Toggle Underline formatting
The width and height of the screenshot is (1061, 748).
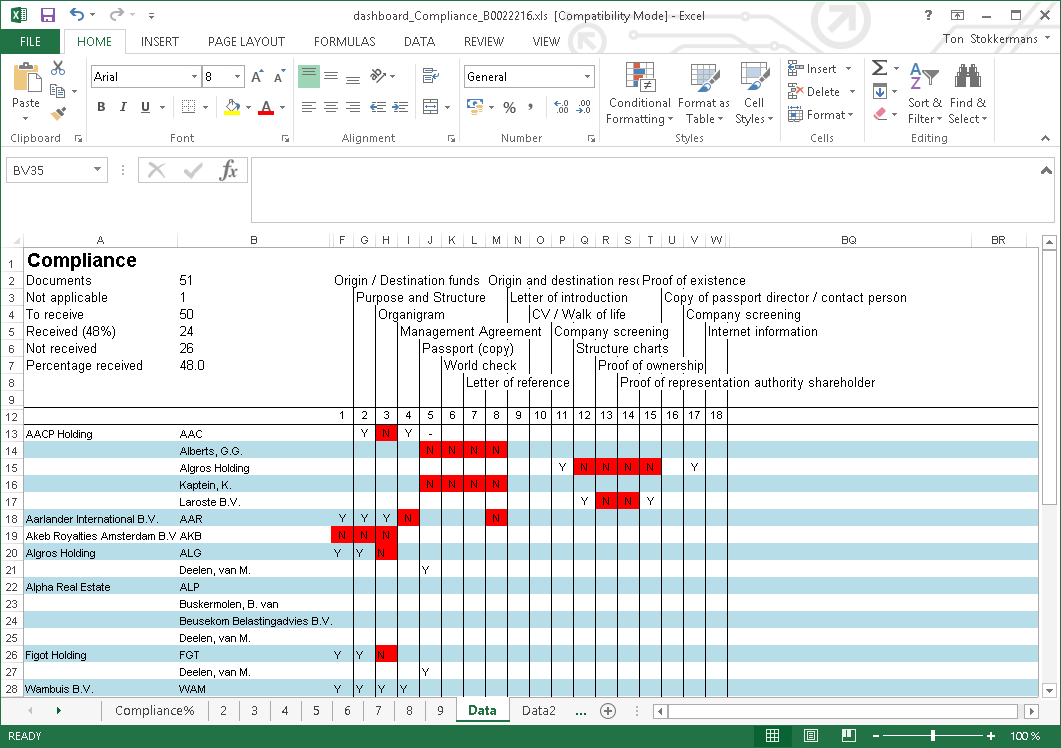click(145, 107)
